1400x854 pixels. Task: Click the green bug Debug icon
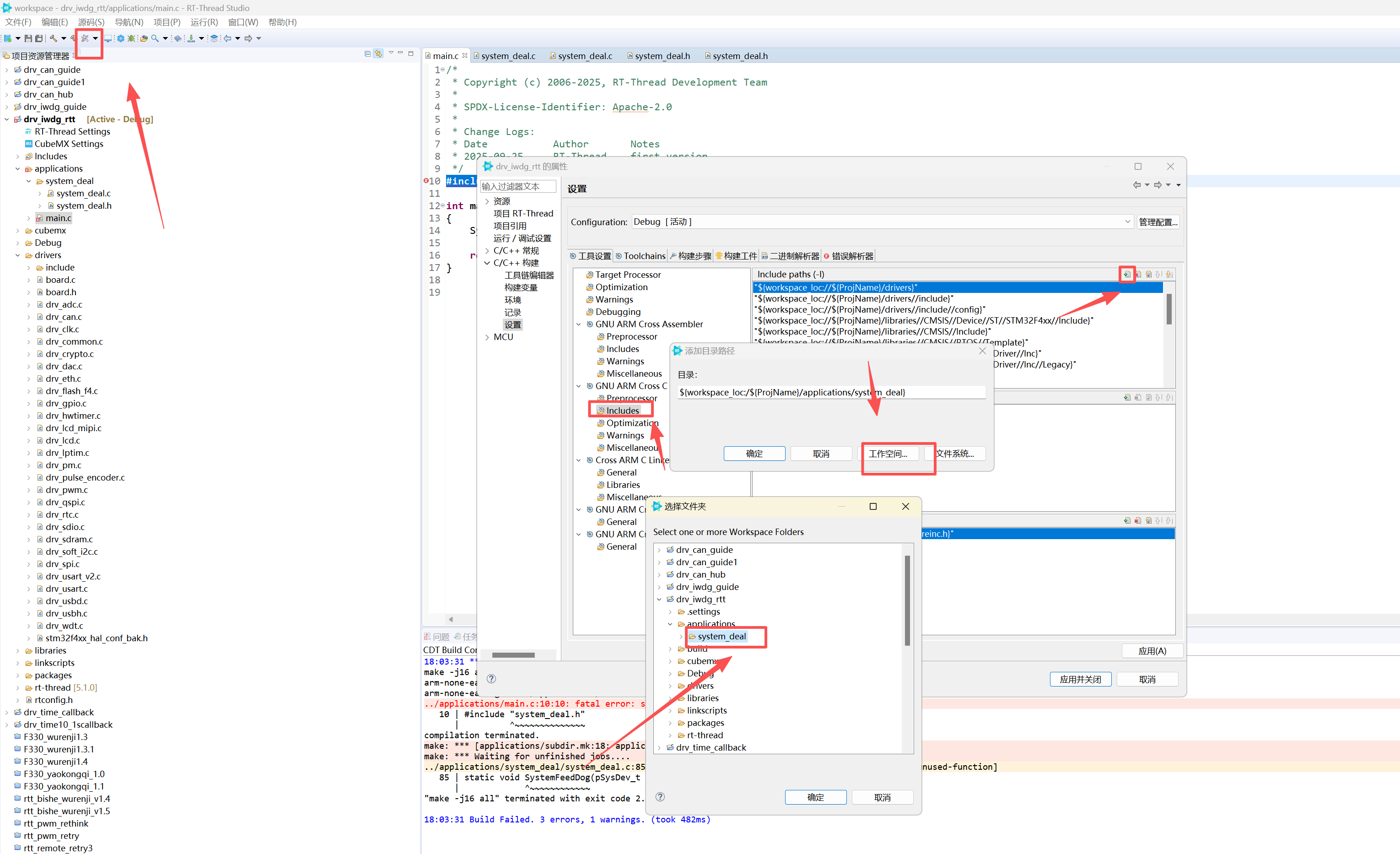click(x=131, y=38)
